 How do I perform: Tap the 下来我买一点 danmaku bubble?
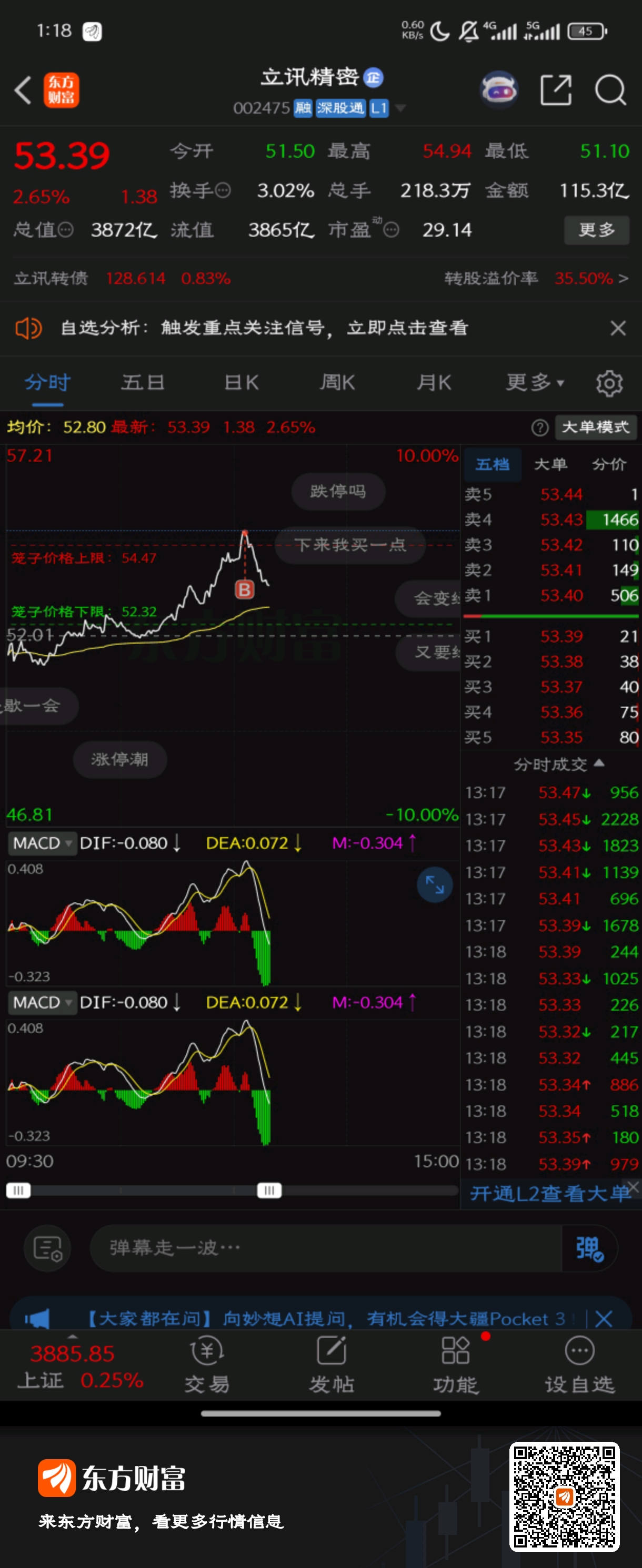click(350, 544)
